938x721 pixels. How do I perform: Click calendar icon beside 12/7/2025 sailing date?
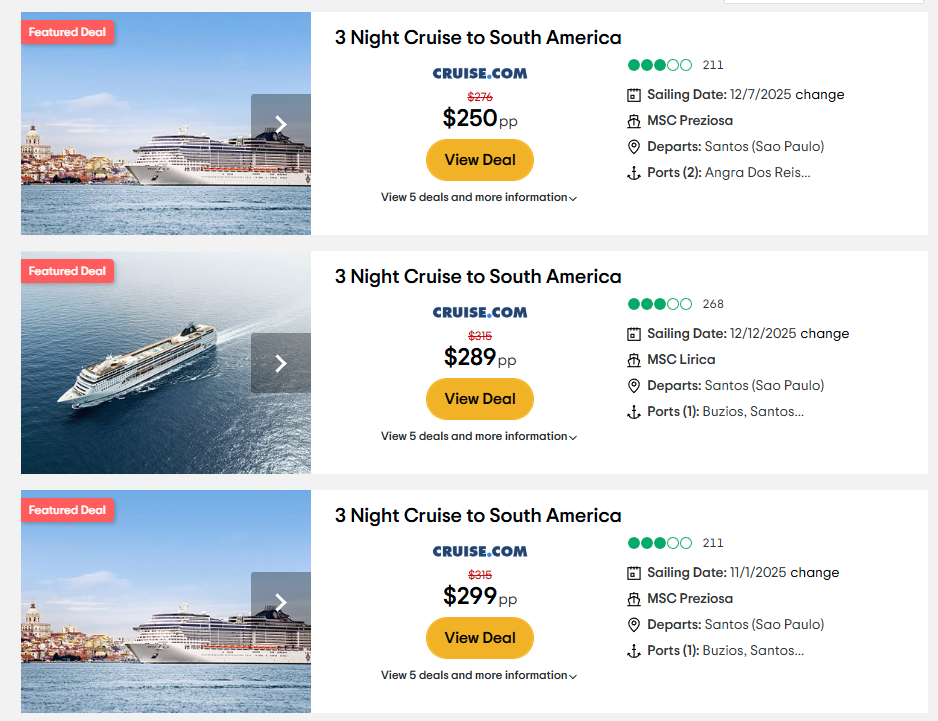[x=633, y=95]
